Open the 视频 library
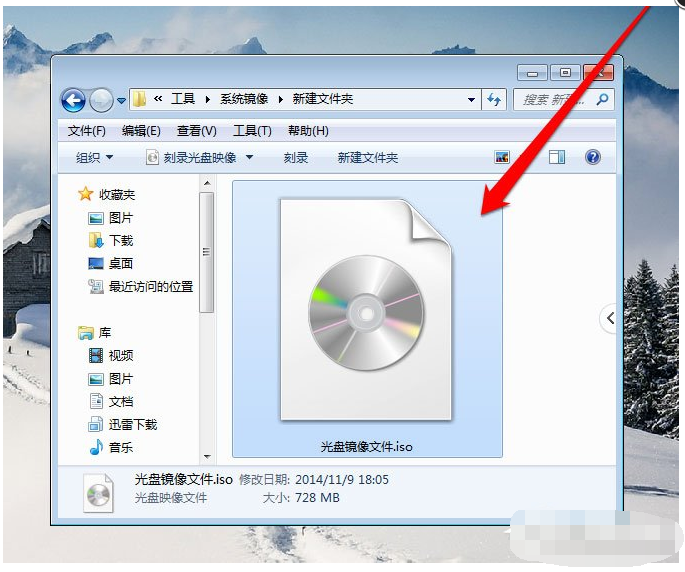Screen dimensions: 685x572 121,355
